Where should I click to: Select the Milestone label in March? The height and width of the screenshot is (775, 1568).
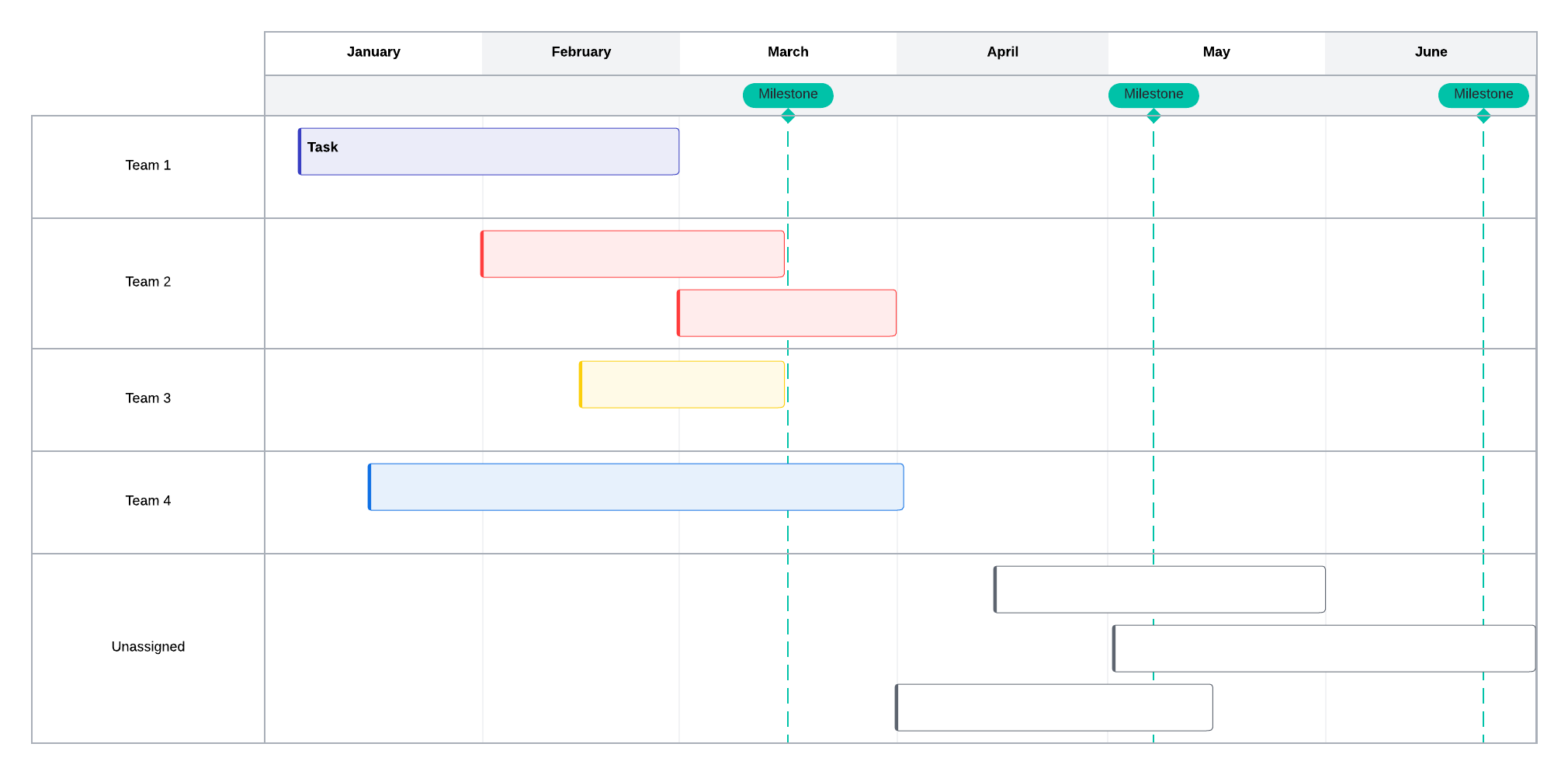pyautogui.click(x=788, y=95)
